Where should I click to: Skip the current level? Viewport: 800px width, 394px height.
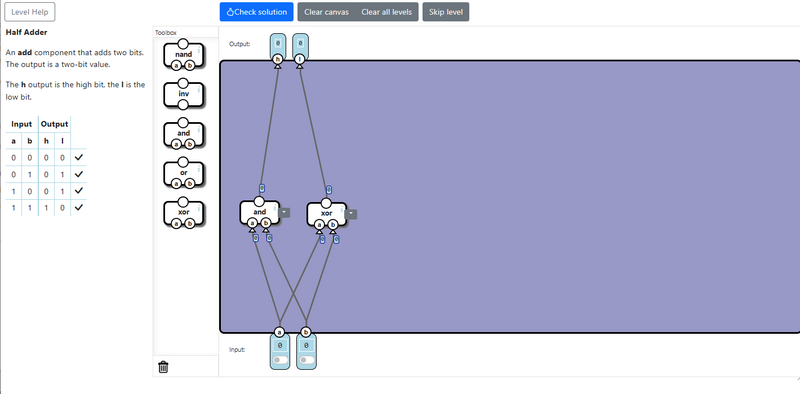pos(446,12)
